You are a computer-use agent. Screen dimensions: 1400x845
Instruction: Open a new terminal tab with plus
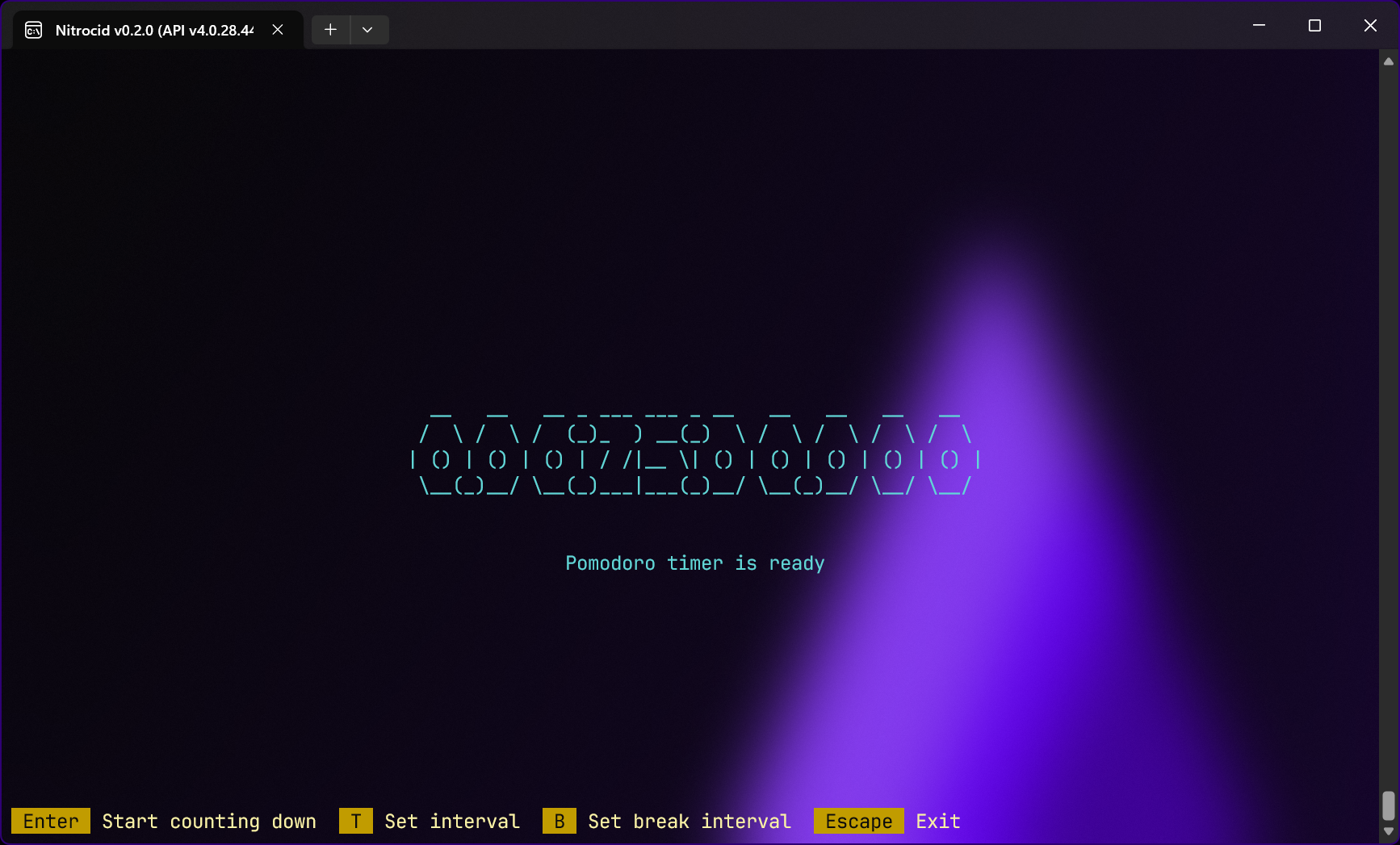click(x=330, y=30)
